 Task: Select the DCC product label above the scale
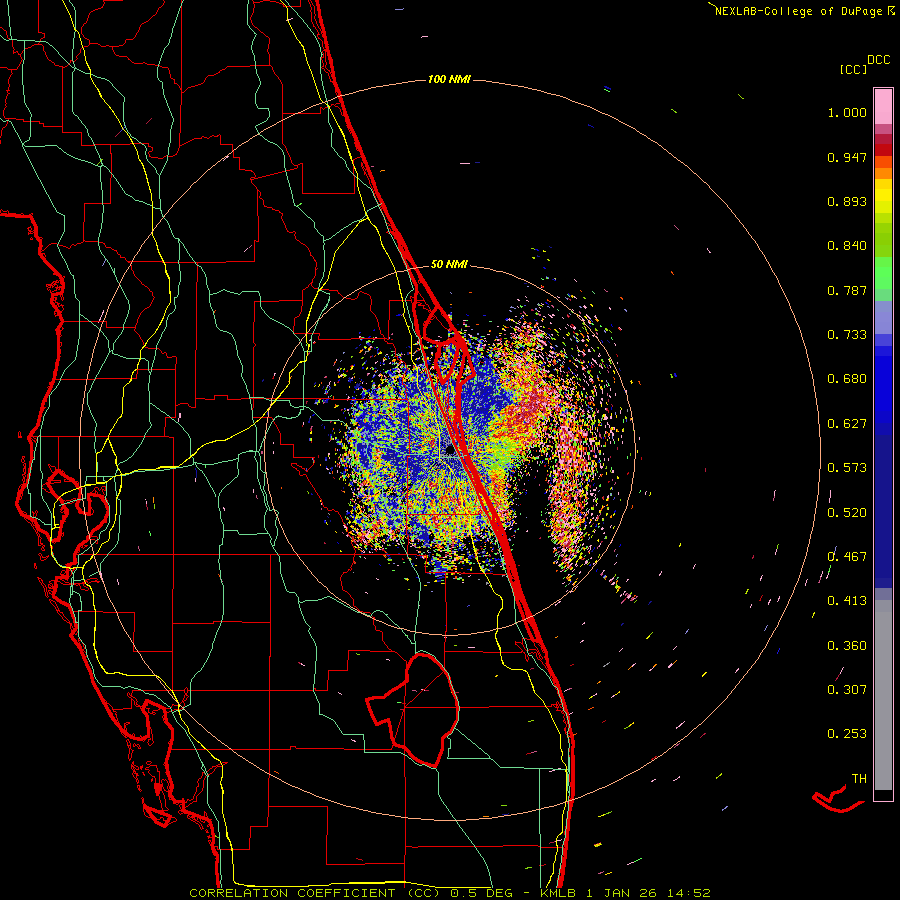pyautogui.click(x=878, y=60)
